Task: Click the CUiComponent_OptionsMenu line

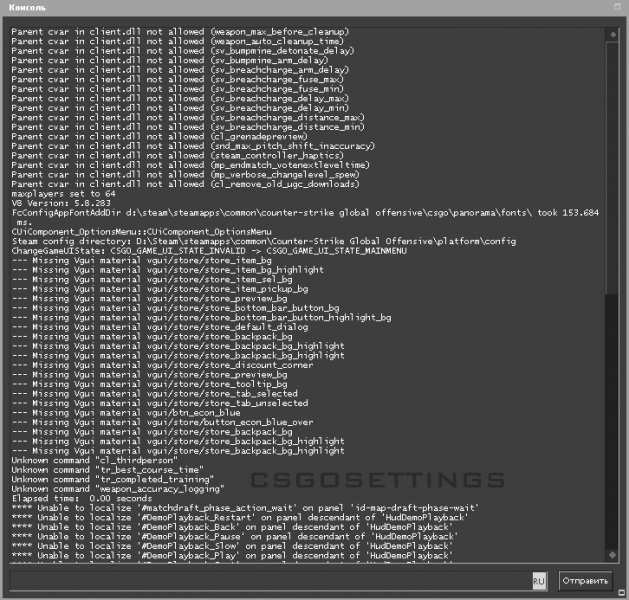Action: coord(142,232)
